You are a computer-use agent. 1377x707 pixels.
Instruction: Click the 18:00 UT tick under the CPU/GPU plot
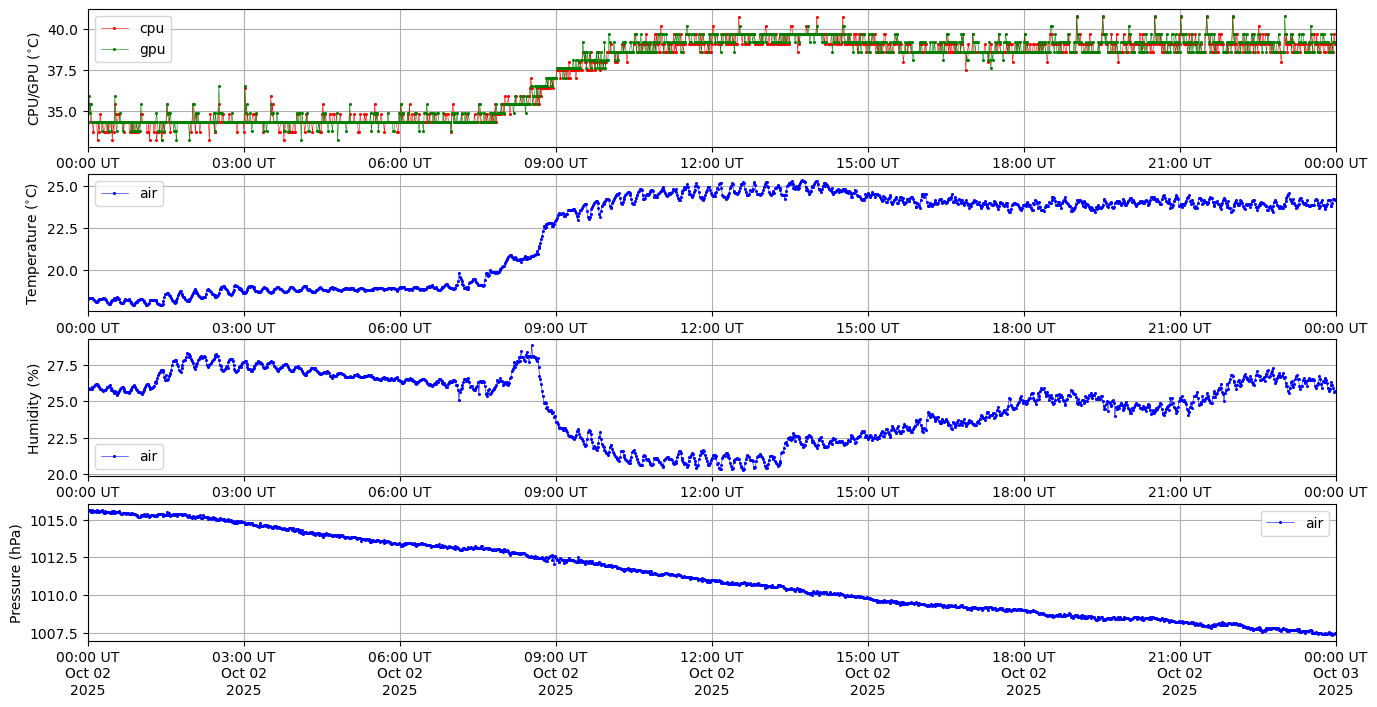point(1023,163)
